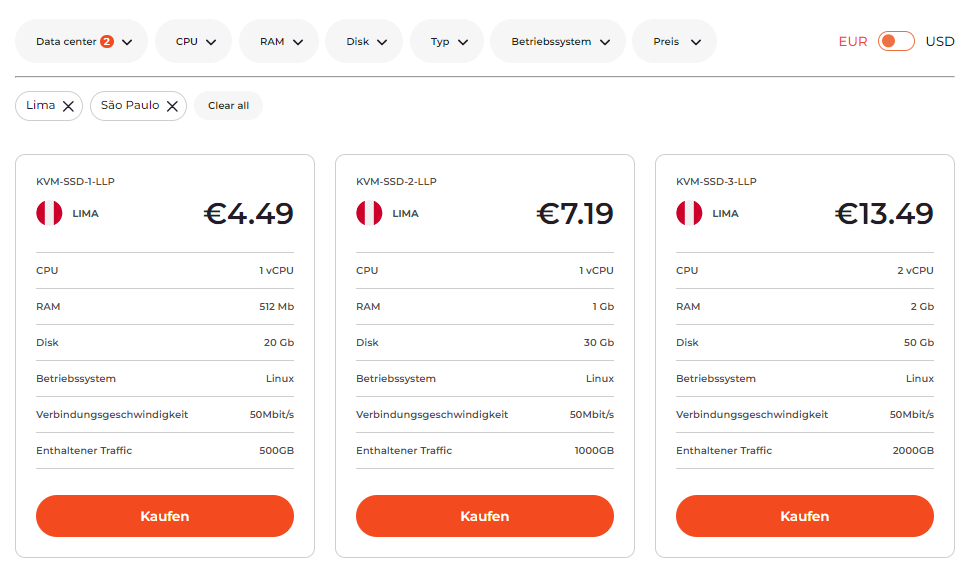Expand the RAM filter dropdown
The height and width of the screenshot is (572, 973).
(x=279, y=41)
